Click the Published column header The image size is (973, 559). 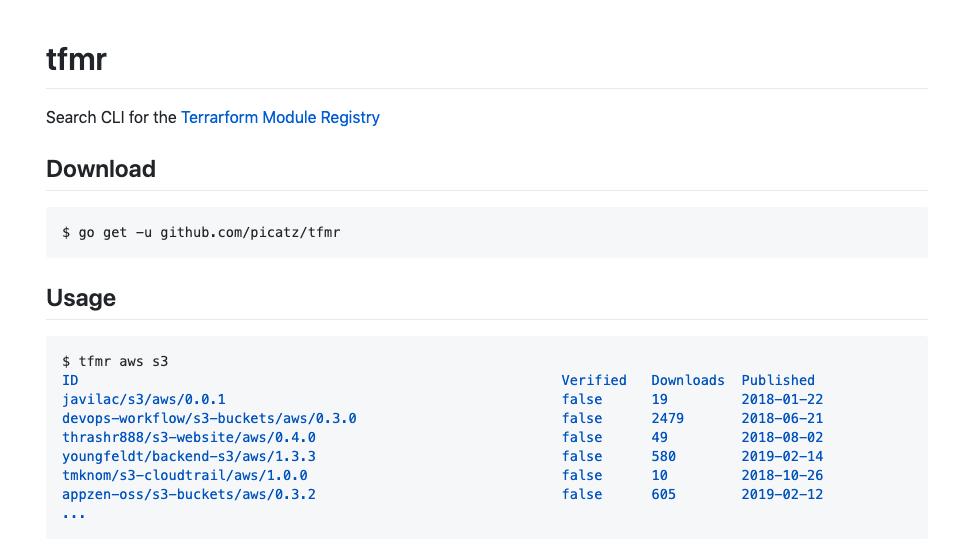click(x=778, y=380)
